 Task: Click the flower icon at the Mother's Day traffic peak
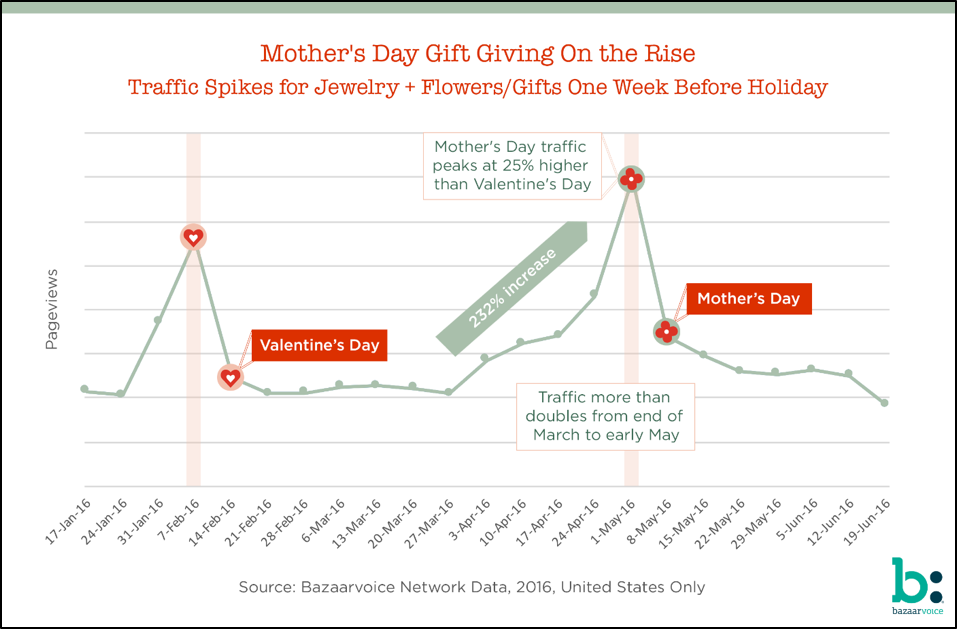631,179
